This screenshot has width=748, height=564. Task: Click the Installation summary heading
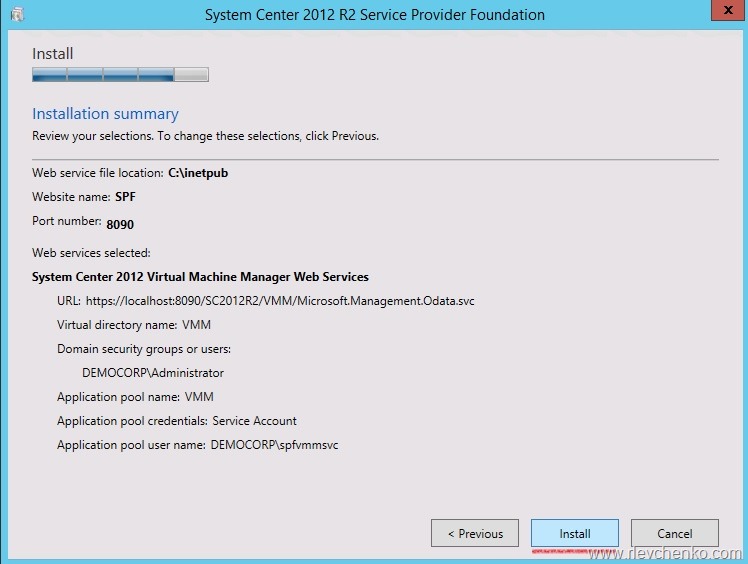tap(105, 114)
